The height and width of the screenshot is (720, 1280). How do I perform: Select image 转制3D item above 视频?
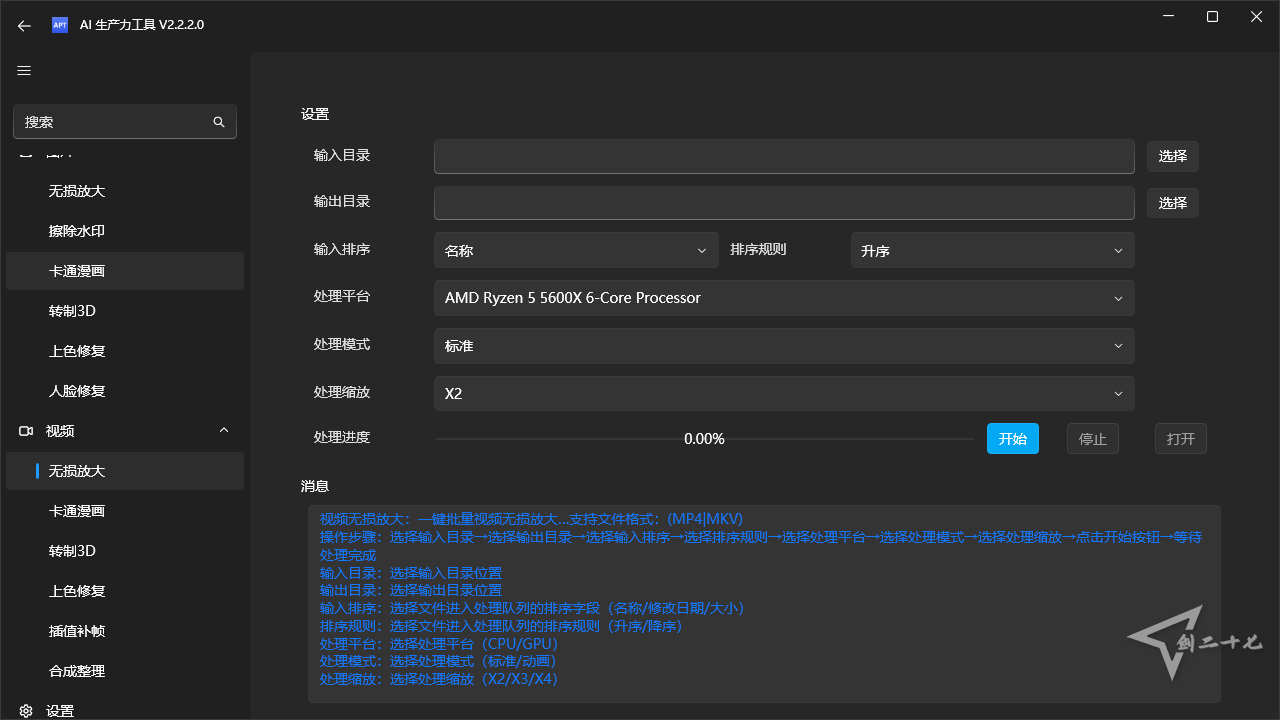click(125, 311)
